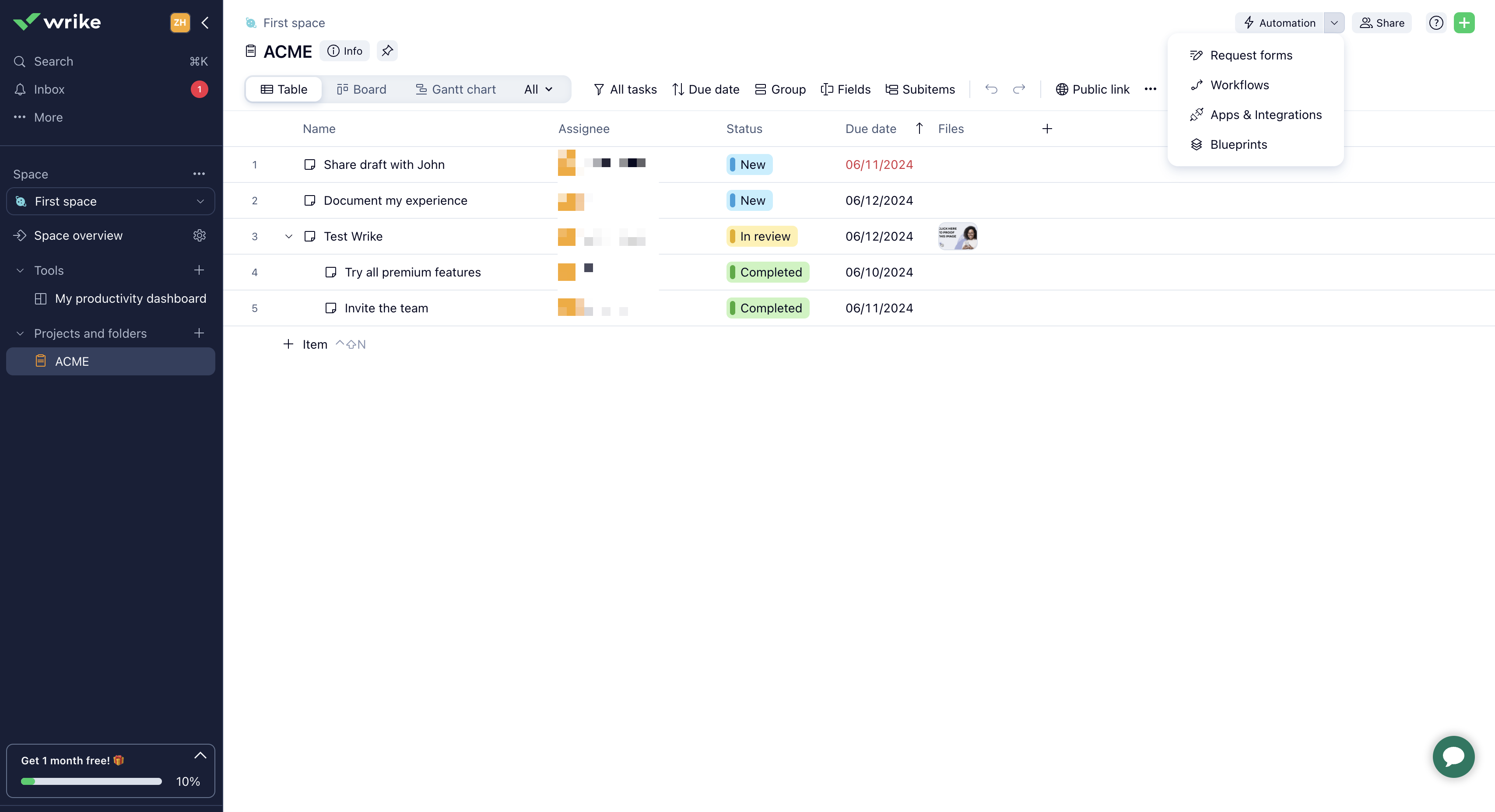
Task: Open the Share draft with John task icon
Action: (310, 165)
